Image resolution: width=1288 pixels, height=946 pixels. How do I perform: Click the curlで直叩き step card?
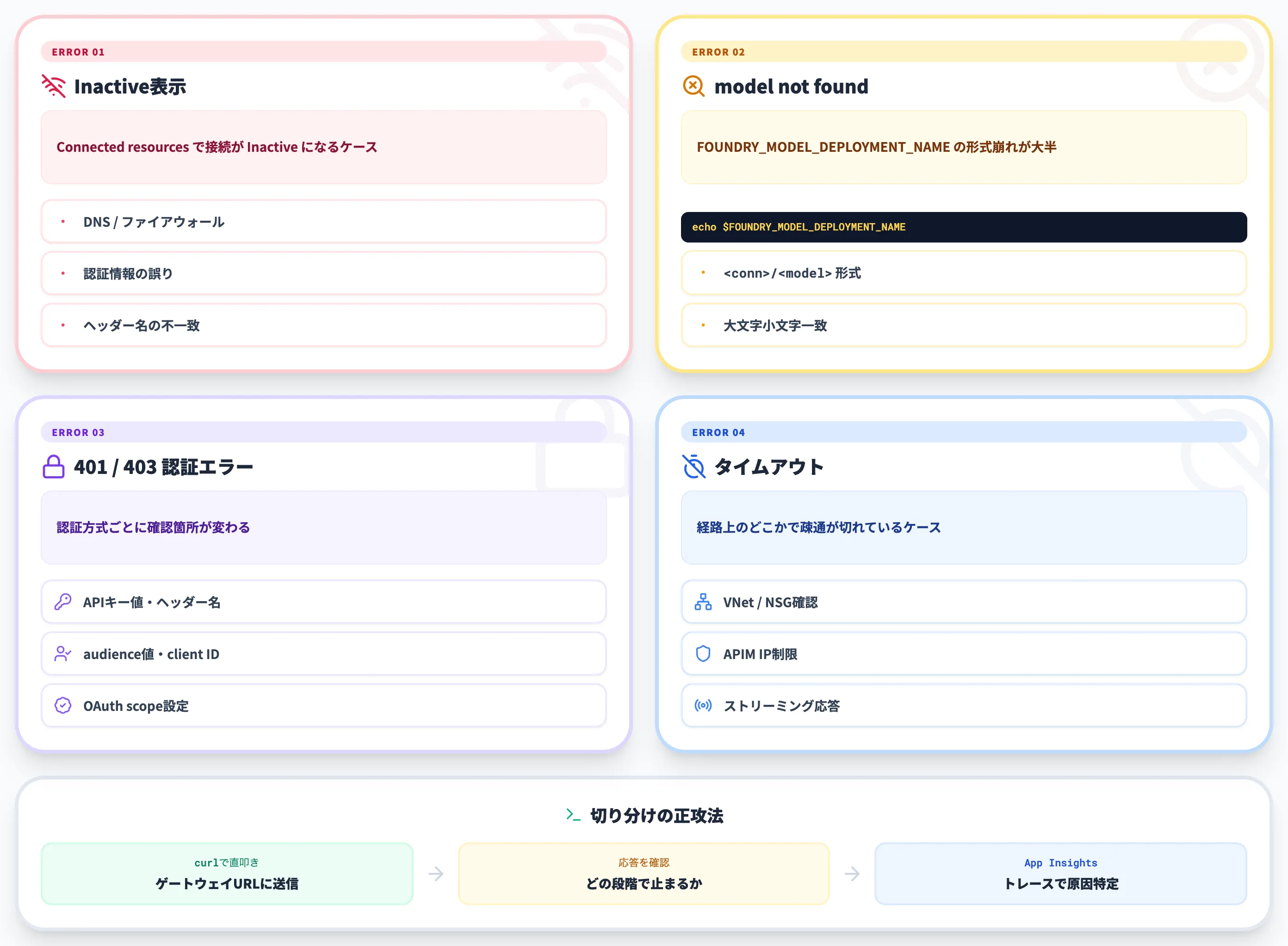227,874
